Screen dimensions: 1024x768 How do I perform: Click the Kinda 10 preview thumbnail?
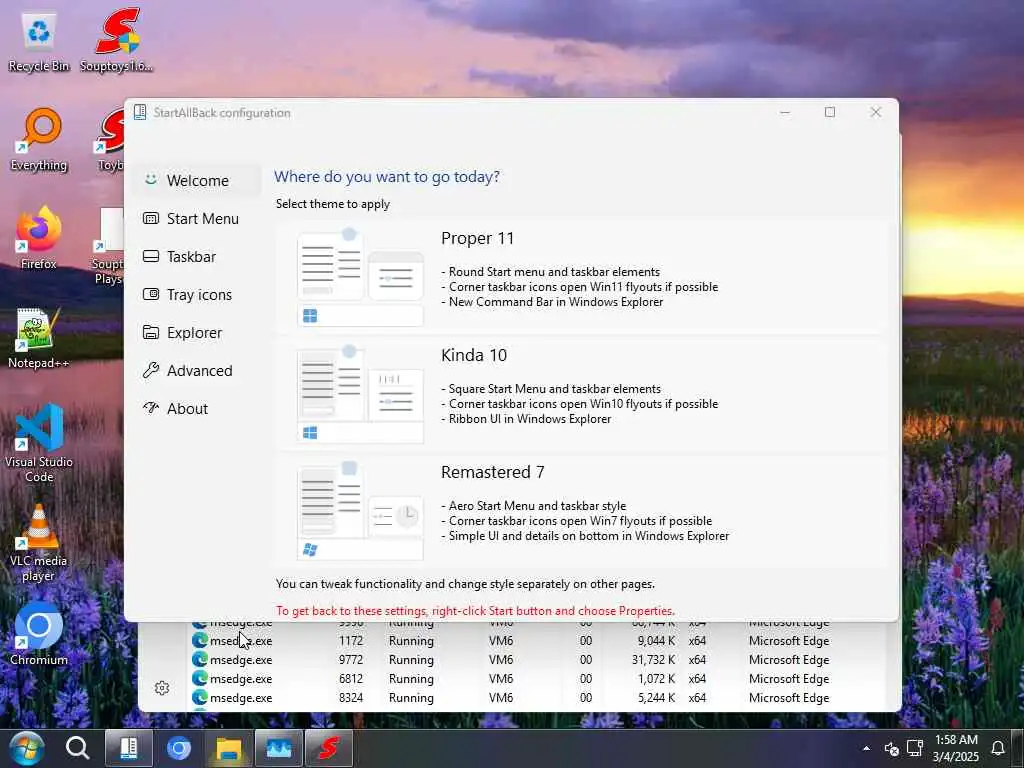[360, 394]
